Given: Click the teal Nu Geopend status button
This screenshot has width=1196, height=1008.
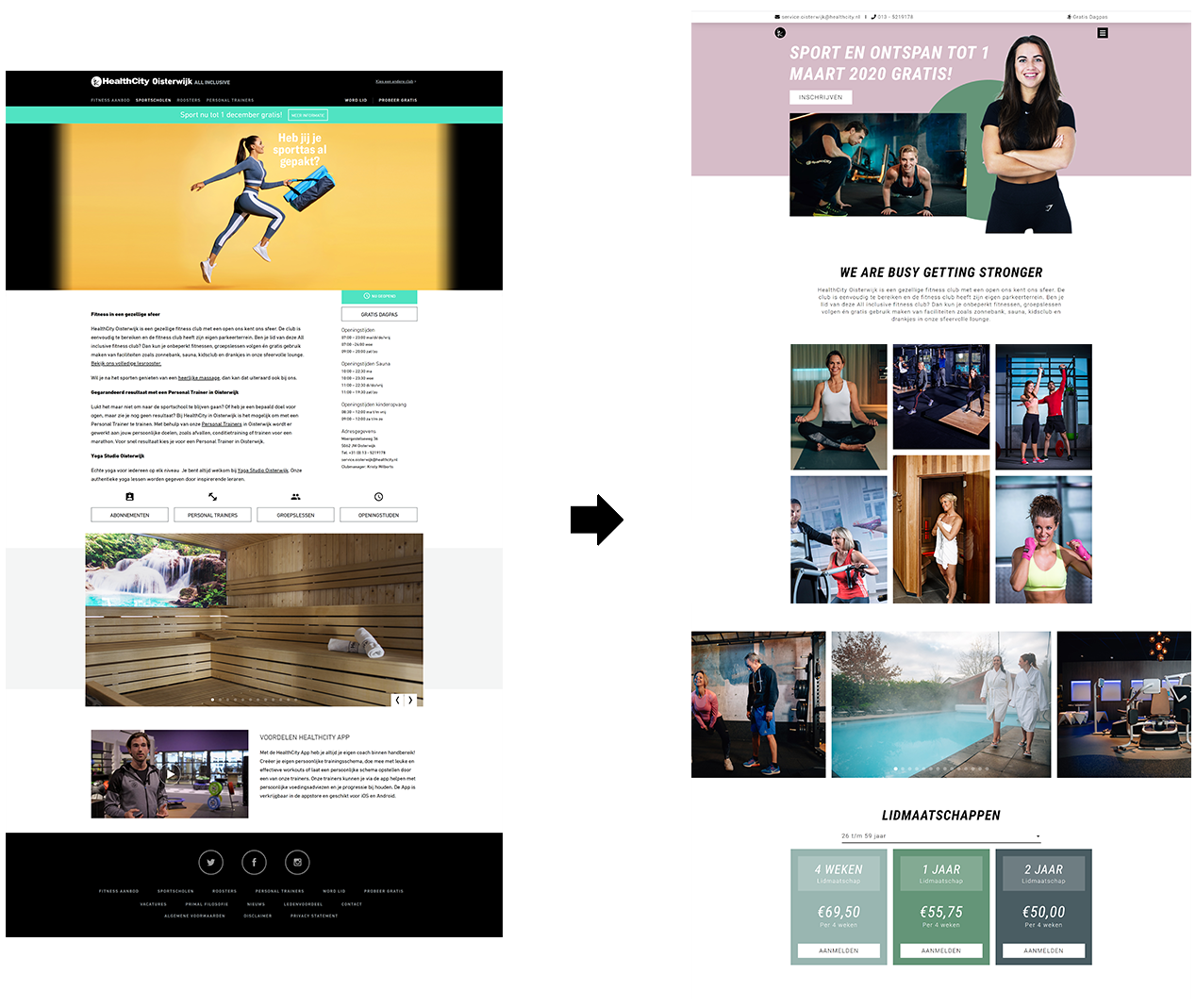Looking at the screenshot, I should tap(379, 296).
